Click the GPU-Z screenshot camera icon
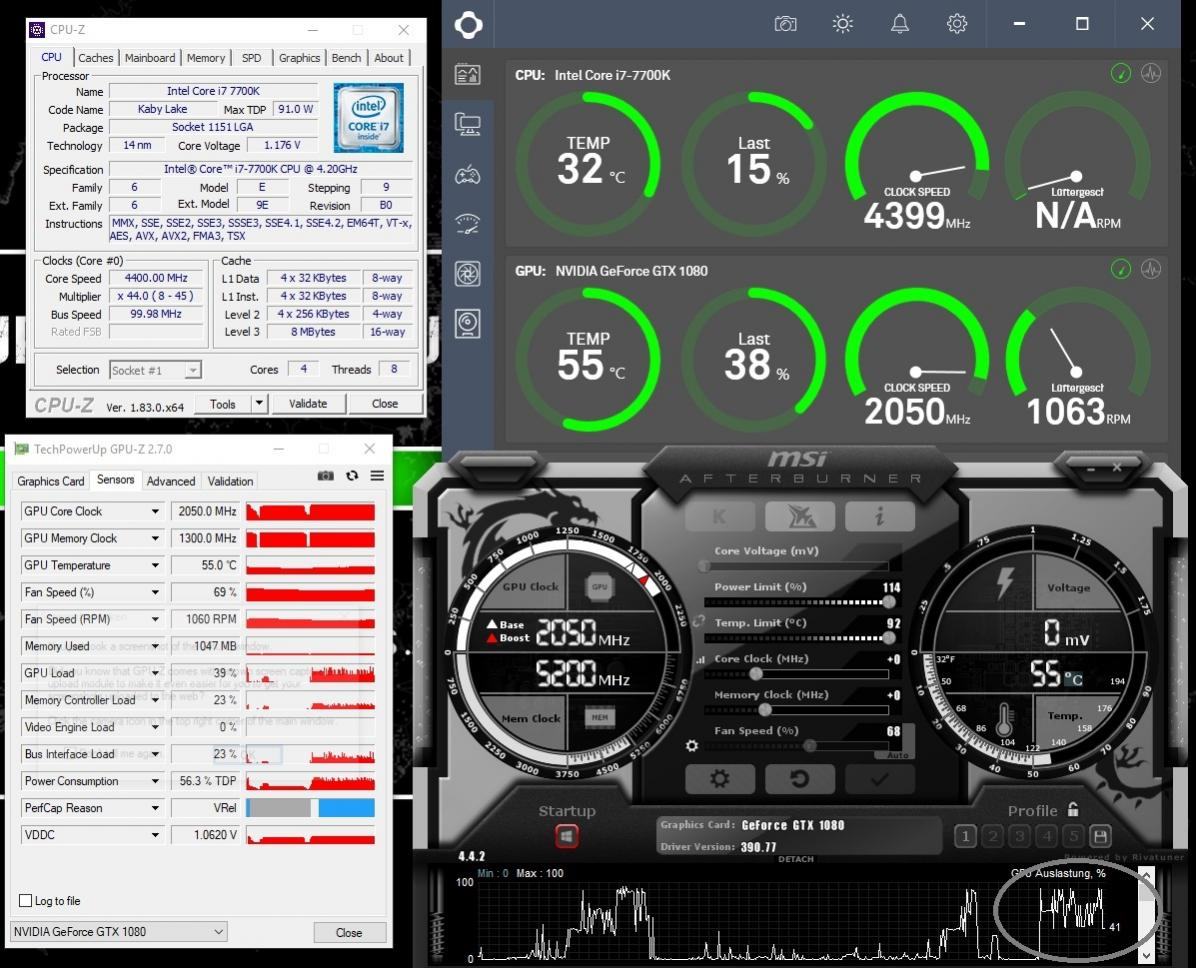1196x968 pixels. pyautogui.click(x=326, y=476)
